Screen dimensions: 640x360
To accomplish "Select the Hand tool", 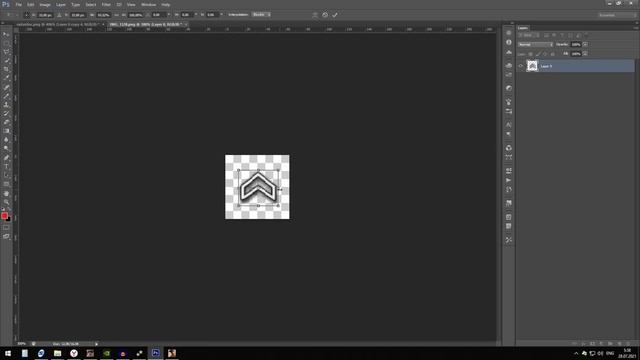I will [x=6, y=193].
